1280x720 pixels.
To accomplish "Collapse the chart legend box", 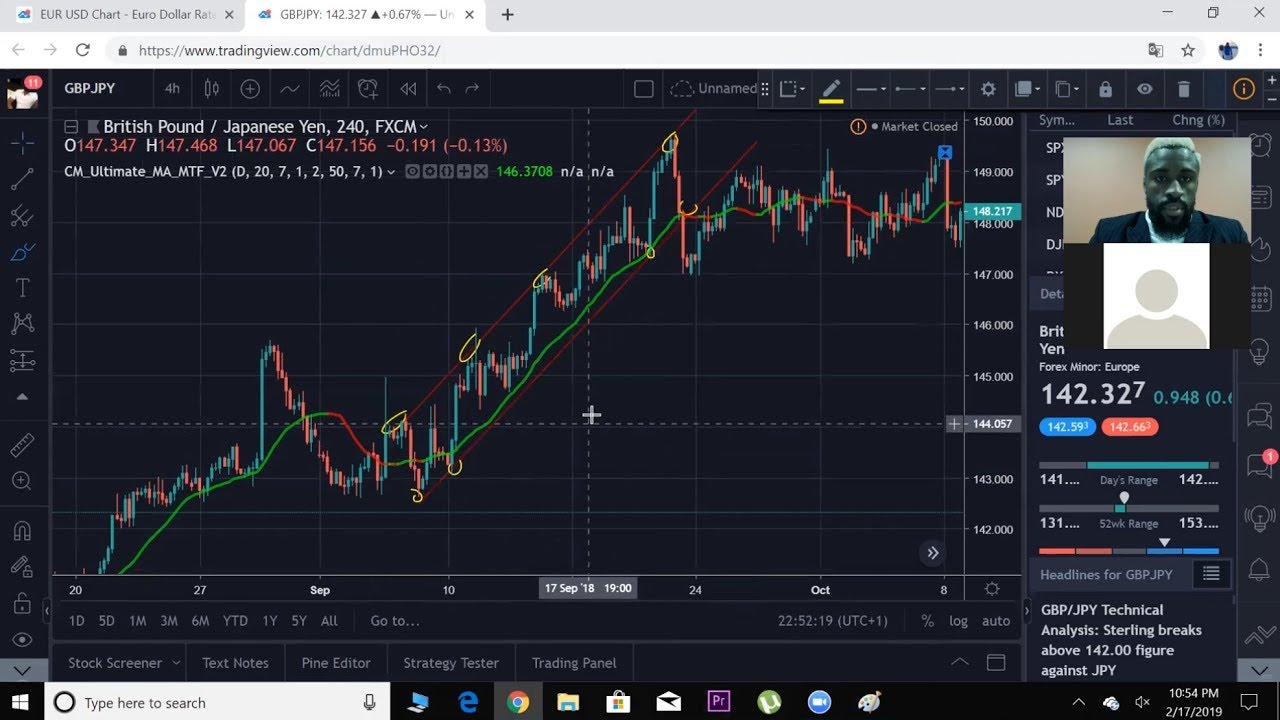I will coord(71,127).
